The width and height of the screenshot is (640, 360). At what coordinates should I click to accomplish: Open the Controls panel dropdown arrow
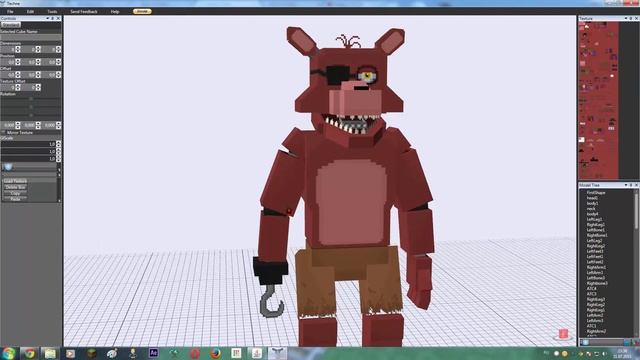pyautogui.click(x=47, y=18)
